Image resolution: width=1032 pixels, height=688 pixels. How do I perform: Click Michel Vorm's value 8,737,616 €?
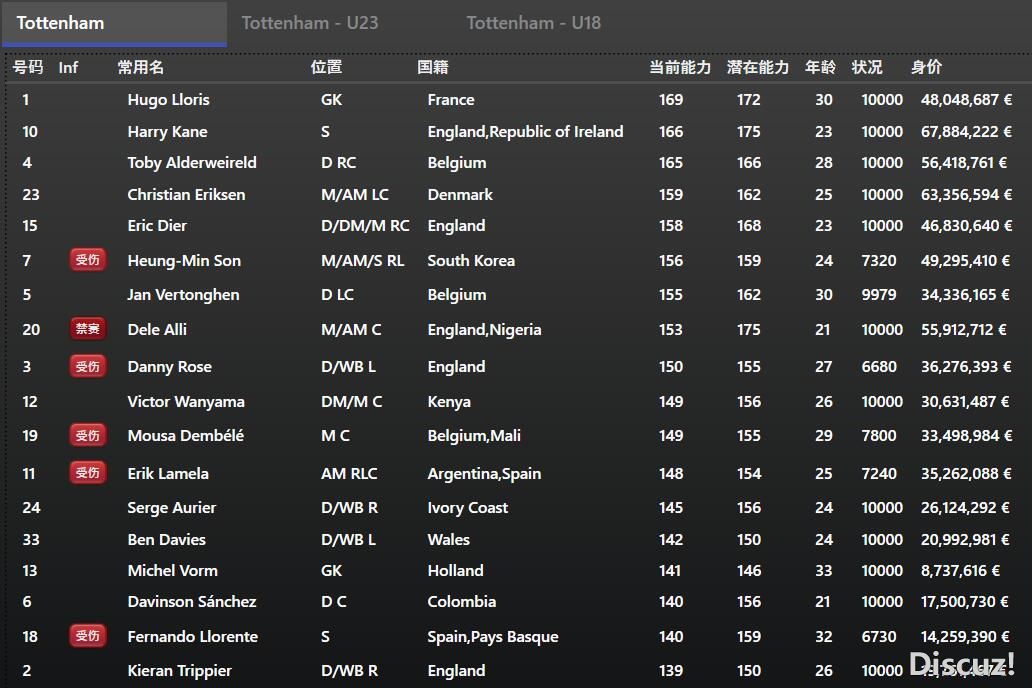pyautogui.click(x=960, y=571)
